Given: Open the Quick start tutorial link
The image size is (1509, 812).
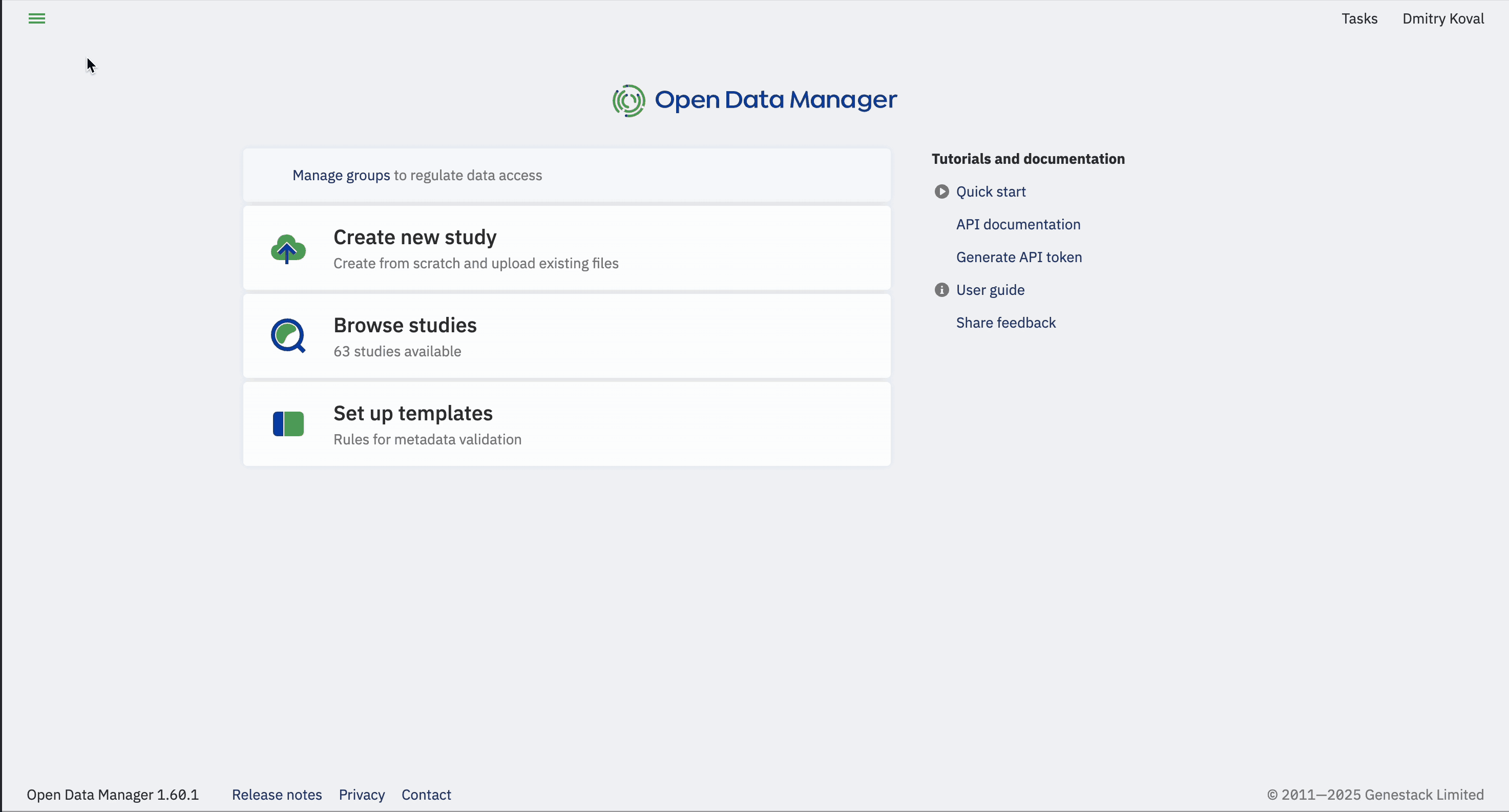Looking at the screenshot, I should point(991,191).
